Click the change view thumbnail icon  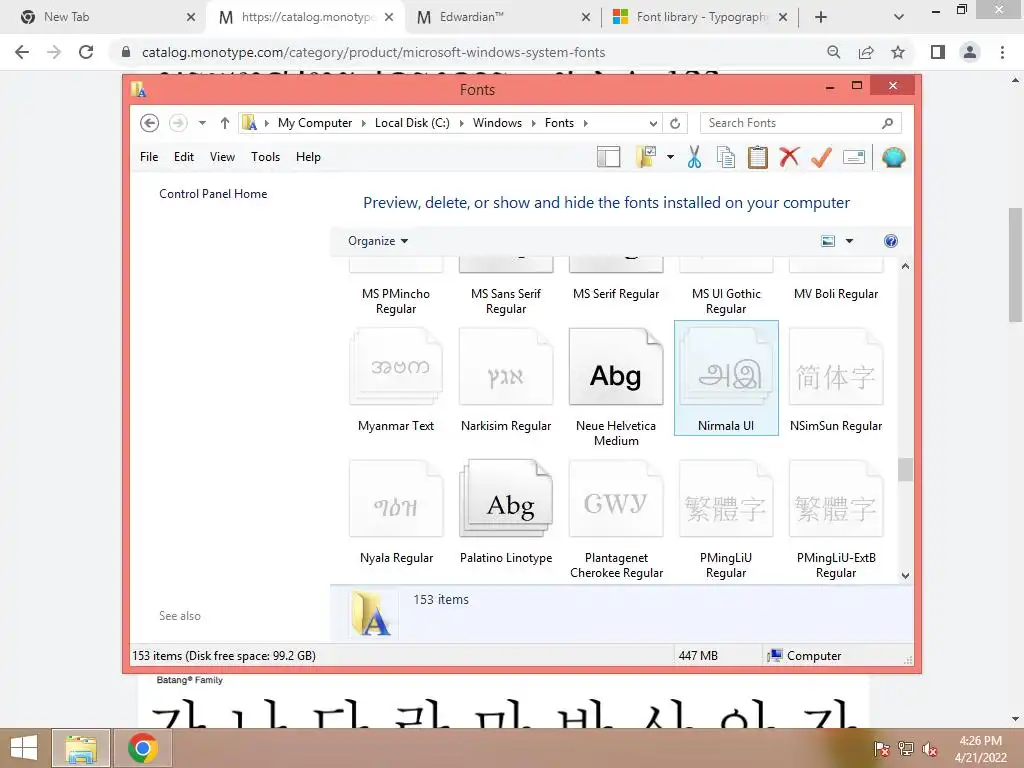coord(827,241)
